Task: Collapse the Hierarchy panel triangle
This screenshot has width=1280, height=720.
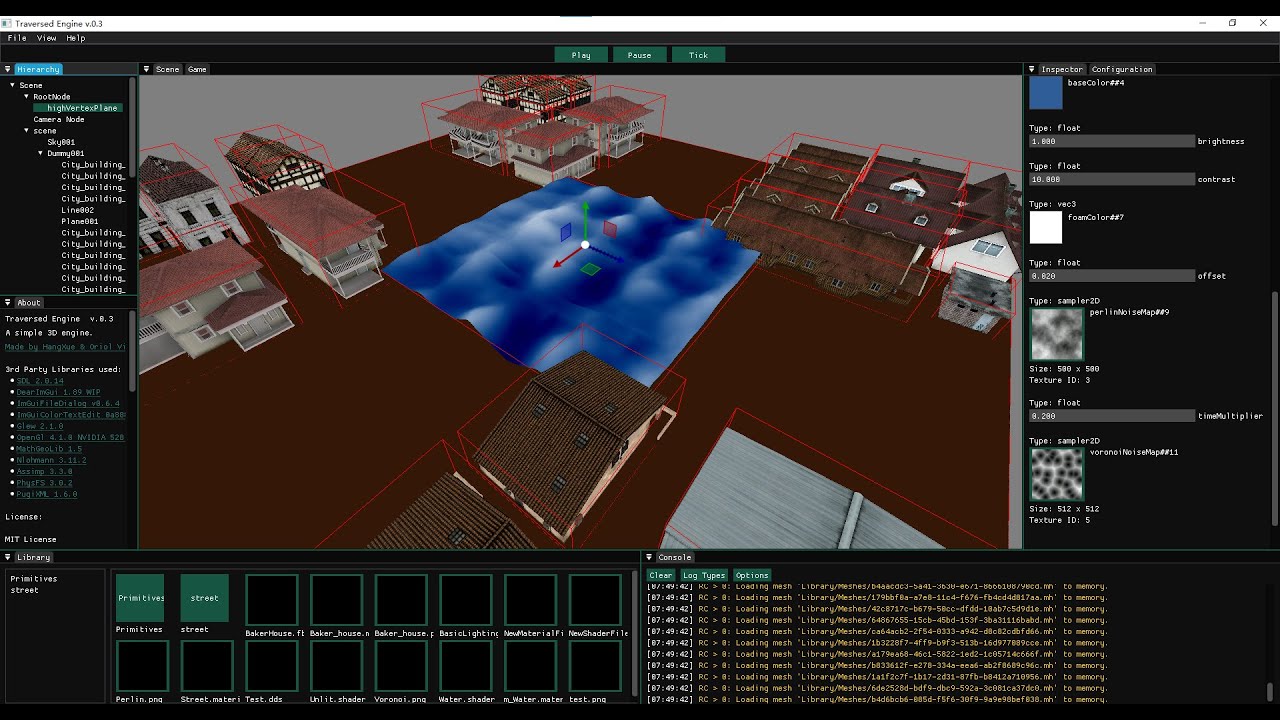Action: click(x=8, y=69)
